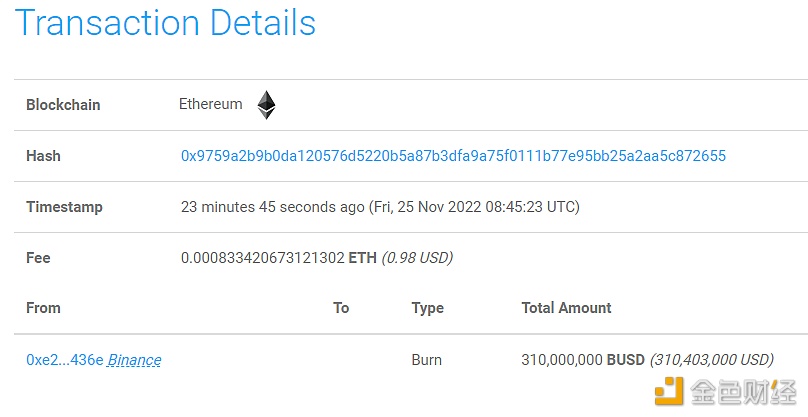Viewport: 808px width, 417px height.
Task: Click the Type column header
Action: pyautogui.click(x=427, y=308)
